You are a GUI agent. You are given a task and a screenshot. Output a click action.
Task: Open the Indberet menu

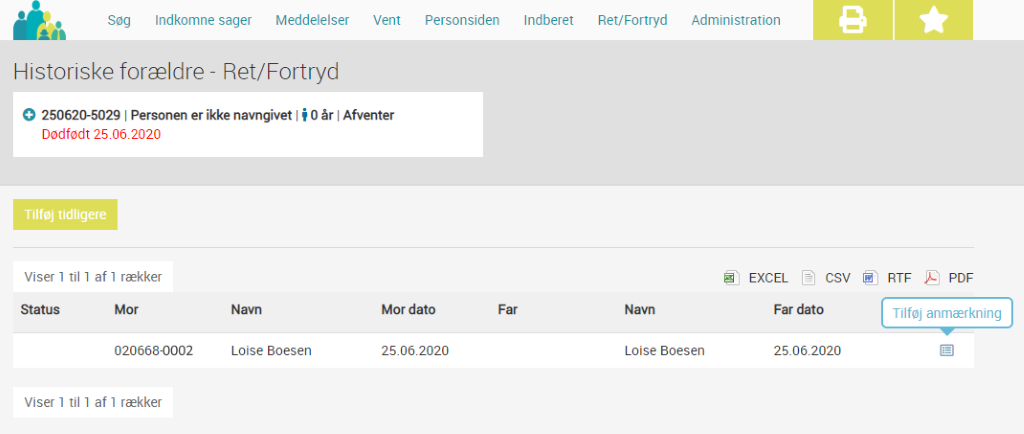(549, 20)
